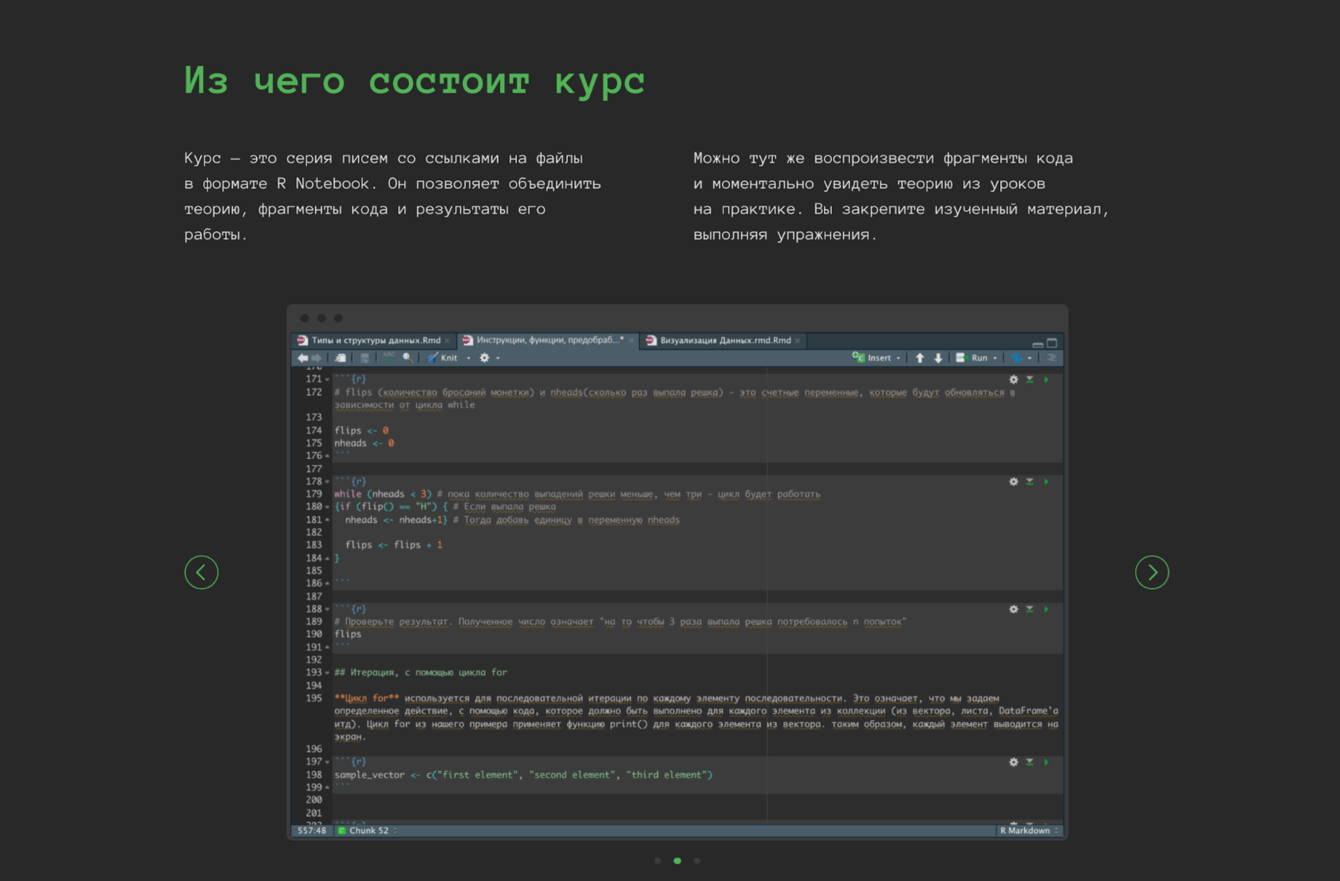Collapse the code chunk at line 171
The image size is (1340, 881).
[327, 380]
